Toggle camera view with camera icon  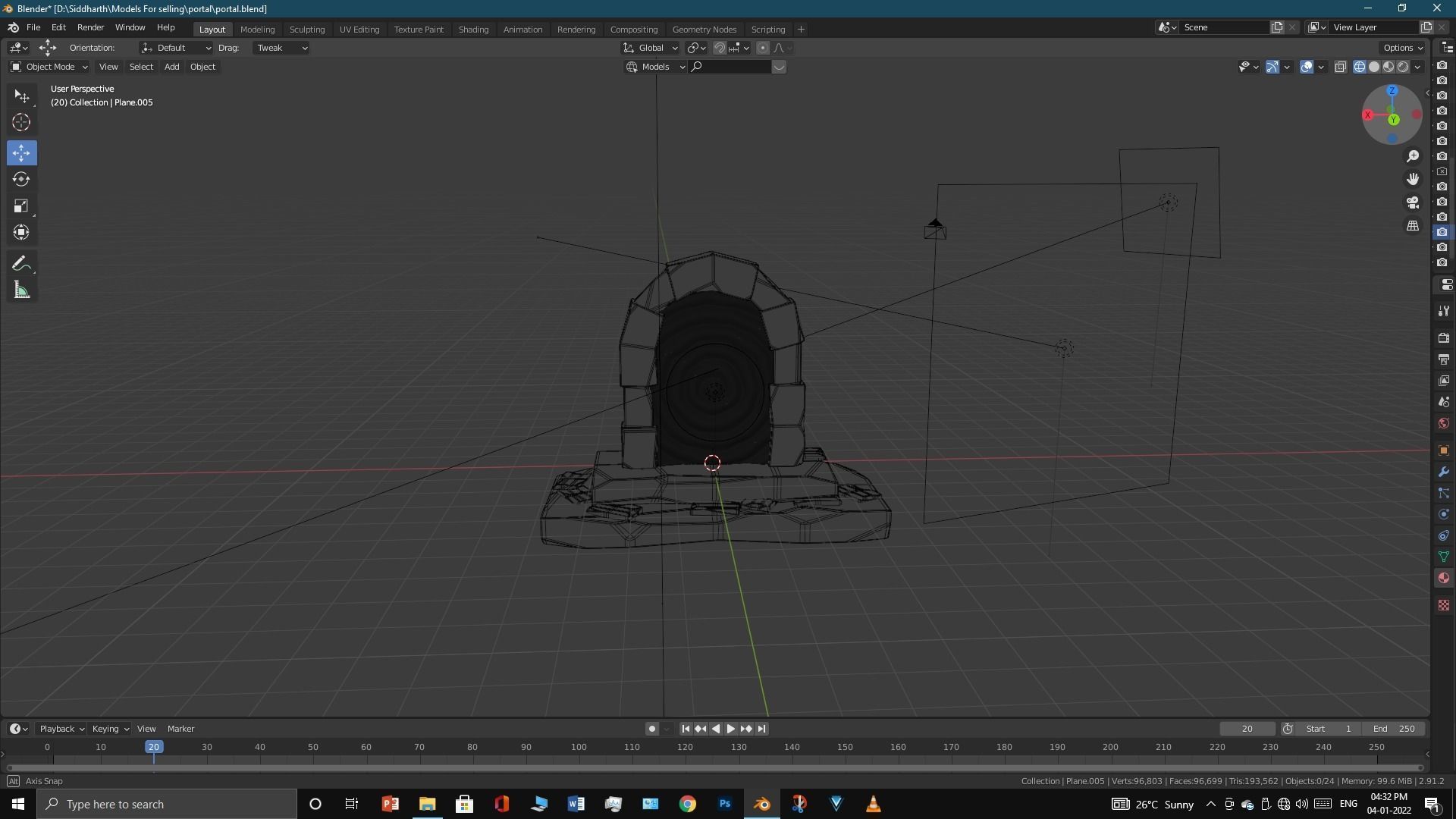click(1413, 203)
